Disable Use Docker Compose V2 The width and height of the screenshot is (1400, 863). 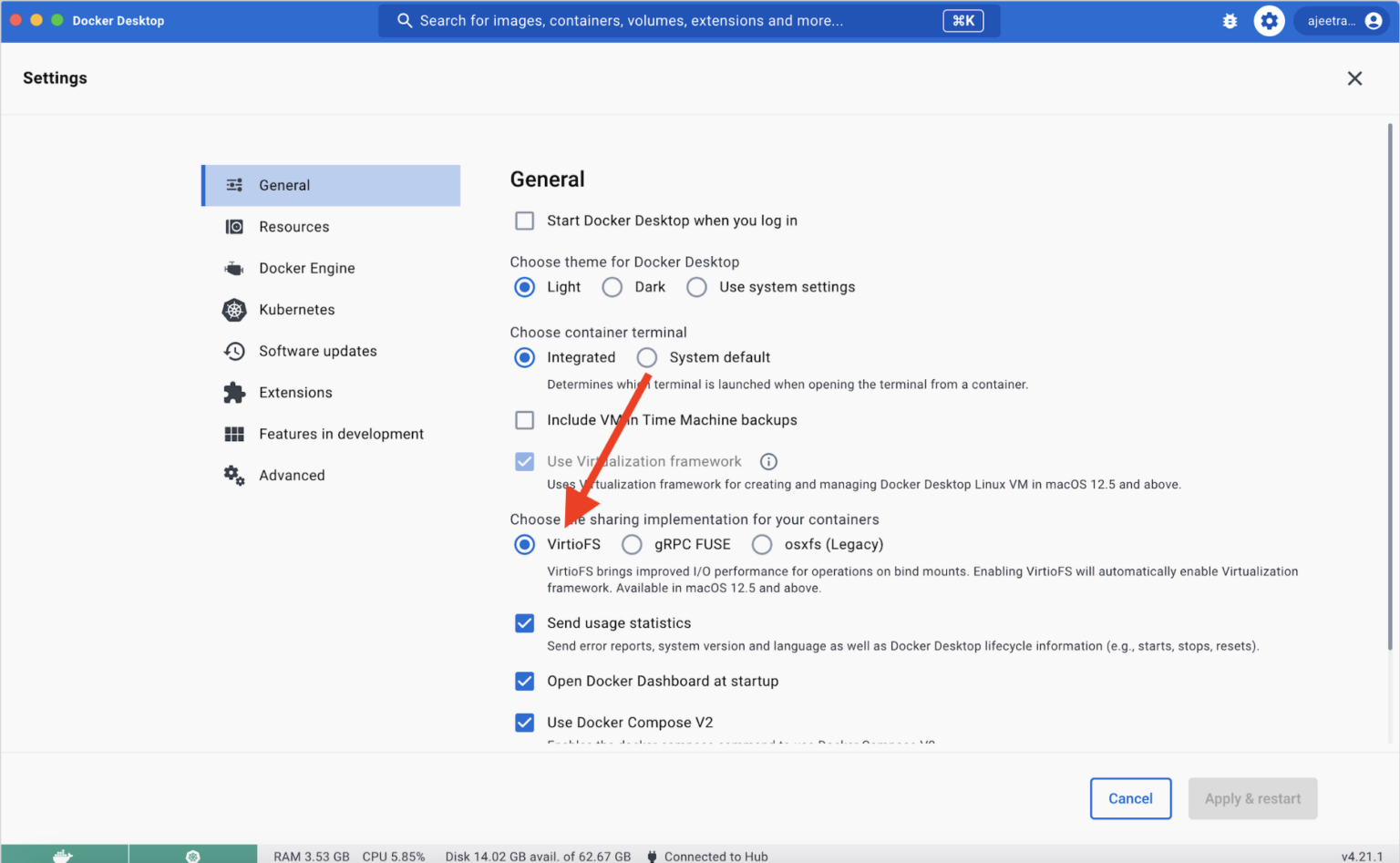pyautogui.click(x=524, y=722)
